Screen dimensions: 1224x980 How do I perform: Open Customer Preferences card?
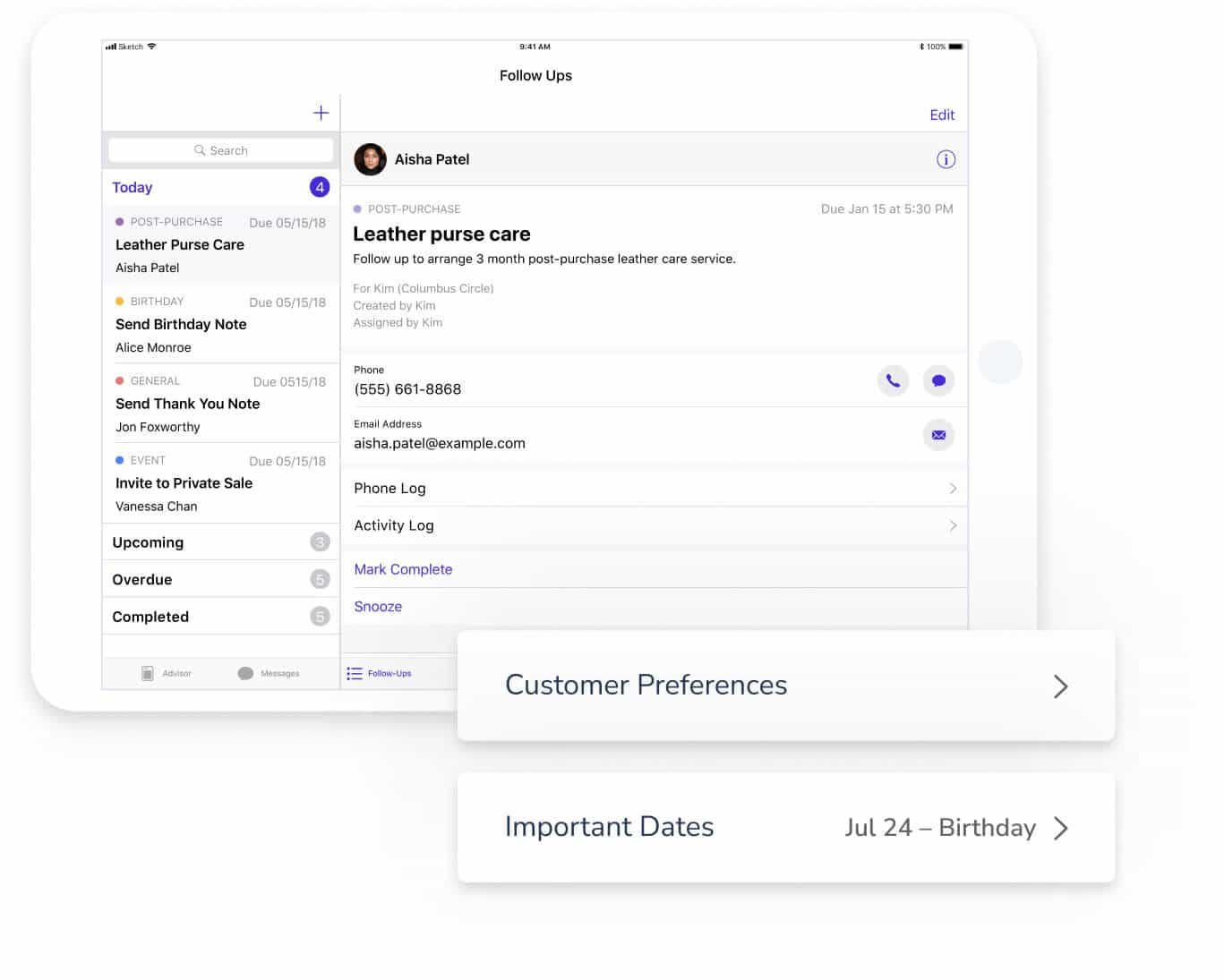pyautogui.click(x=785, y=686)
